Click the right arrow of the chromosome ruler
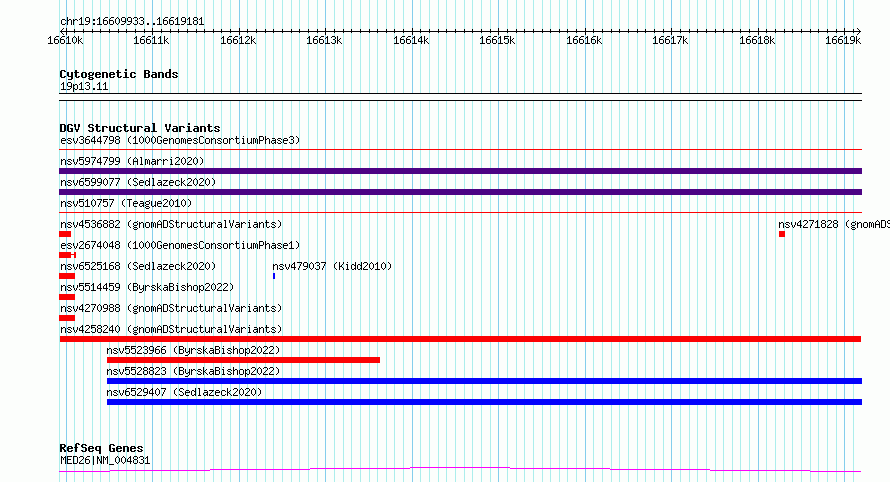This screenshot has width=890, height=482. (859, 31)
